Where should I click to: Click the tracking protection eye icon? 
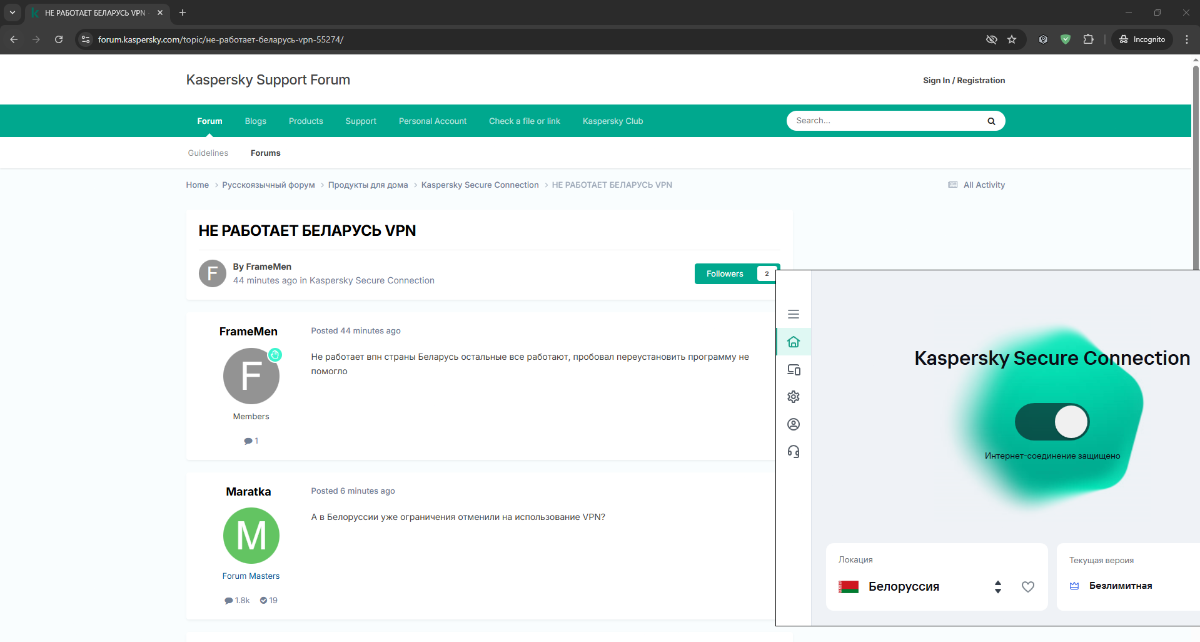pyautogui.click(x=991, y=39)
